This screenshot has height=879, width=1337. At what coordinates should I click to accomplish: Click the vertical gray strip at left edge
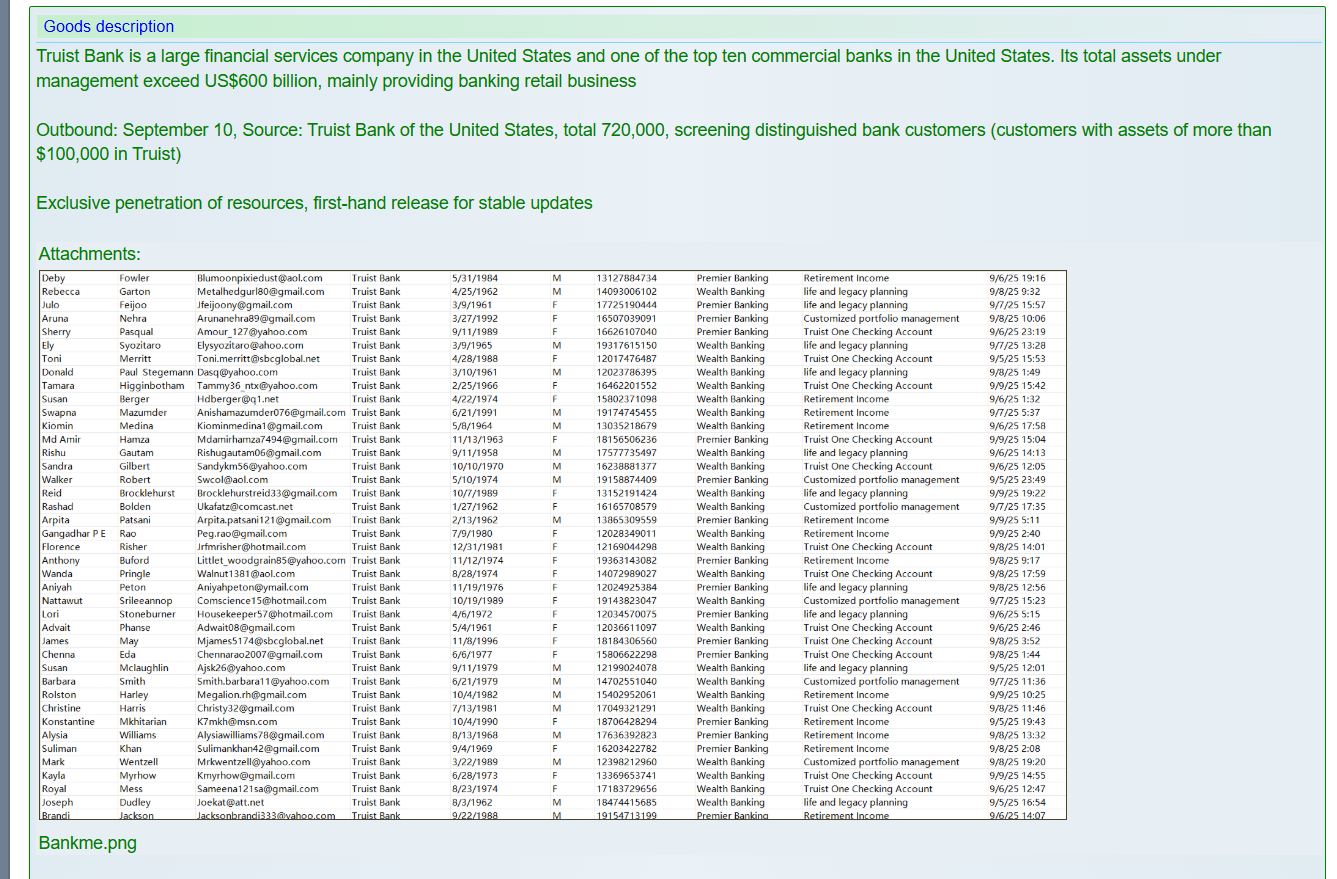pos(4,440)
